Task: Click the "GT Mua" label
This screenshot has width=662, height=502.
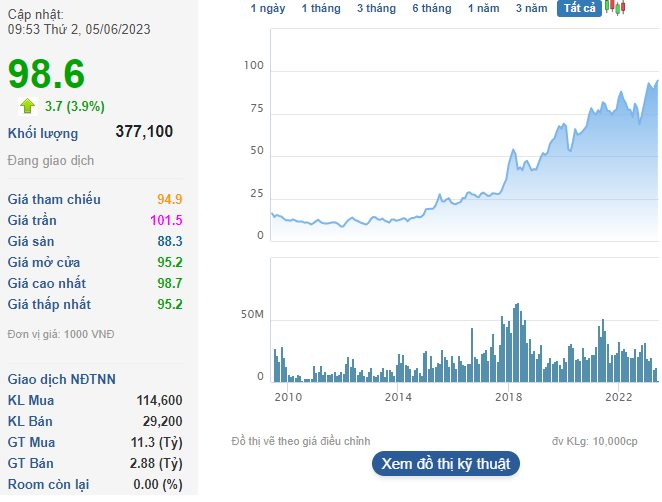Action: [x=31, y=442]
